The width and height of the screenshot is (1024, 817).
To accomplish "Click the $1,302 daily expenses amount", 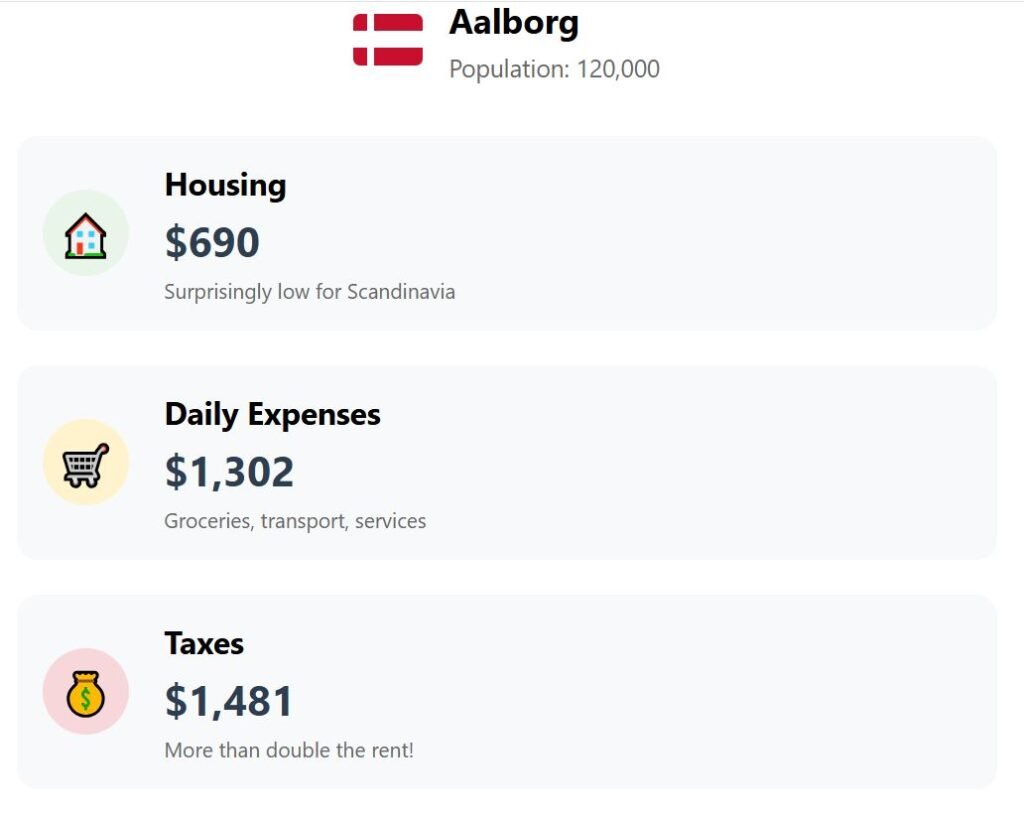I will pyautogui.click(x=229, y=471).
